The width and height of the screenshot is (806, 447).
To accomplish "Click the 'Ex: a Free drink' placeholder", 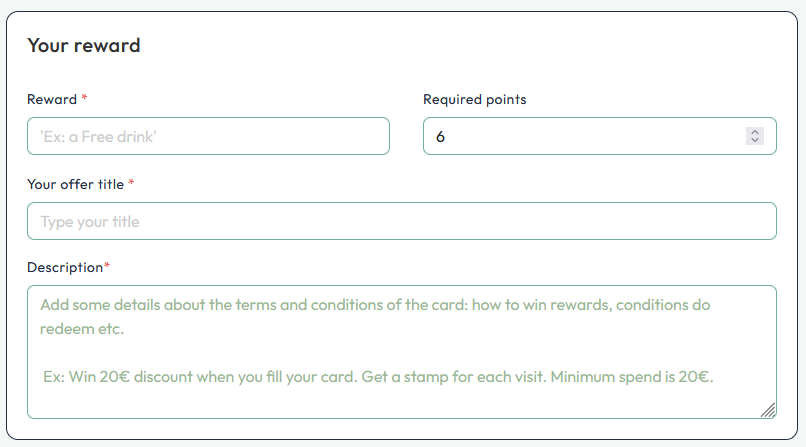I will [98, 137].
